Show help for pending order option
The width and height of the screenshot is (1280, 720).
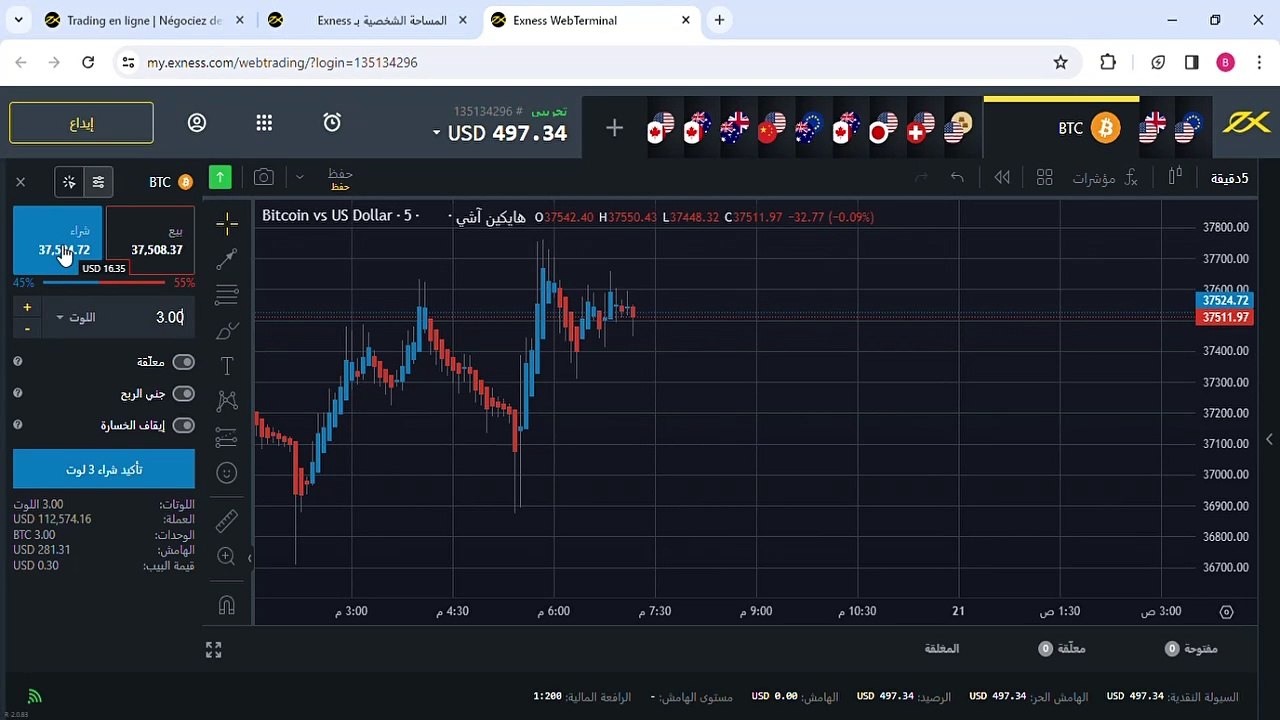[x=18, y=362]
